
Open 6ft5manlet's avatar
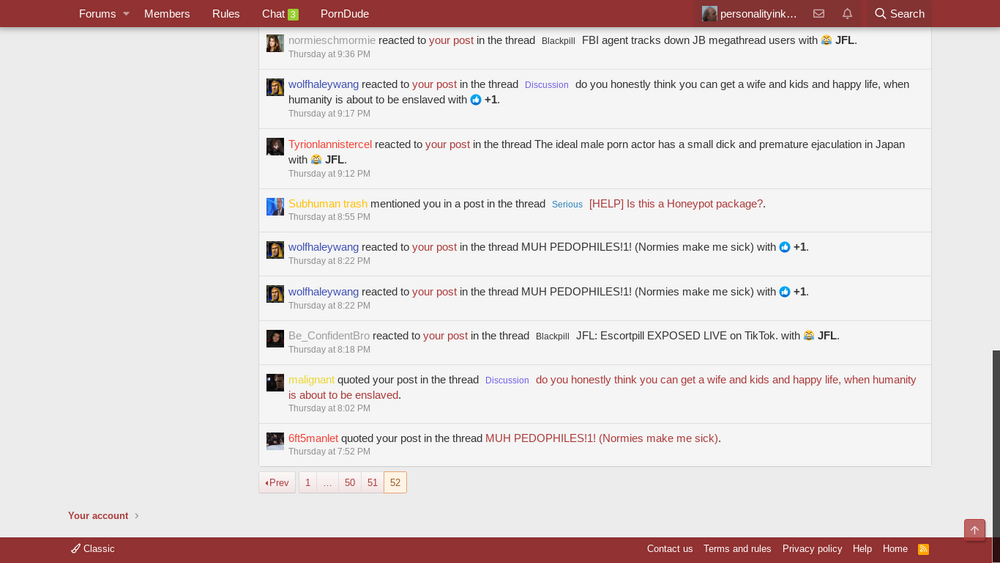[275, 441]
